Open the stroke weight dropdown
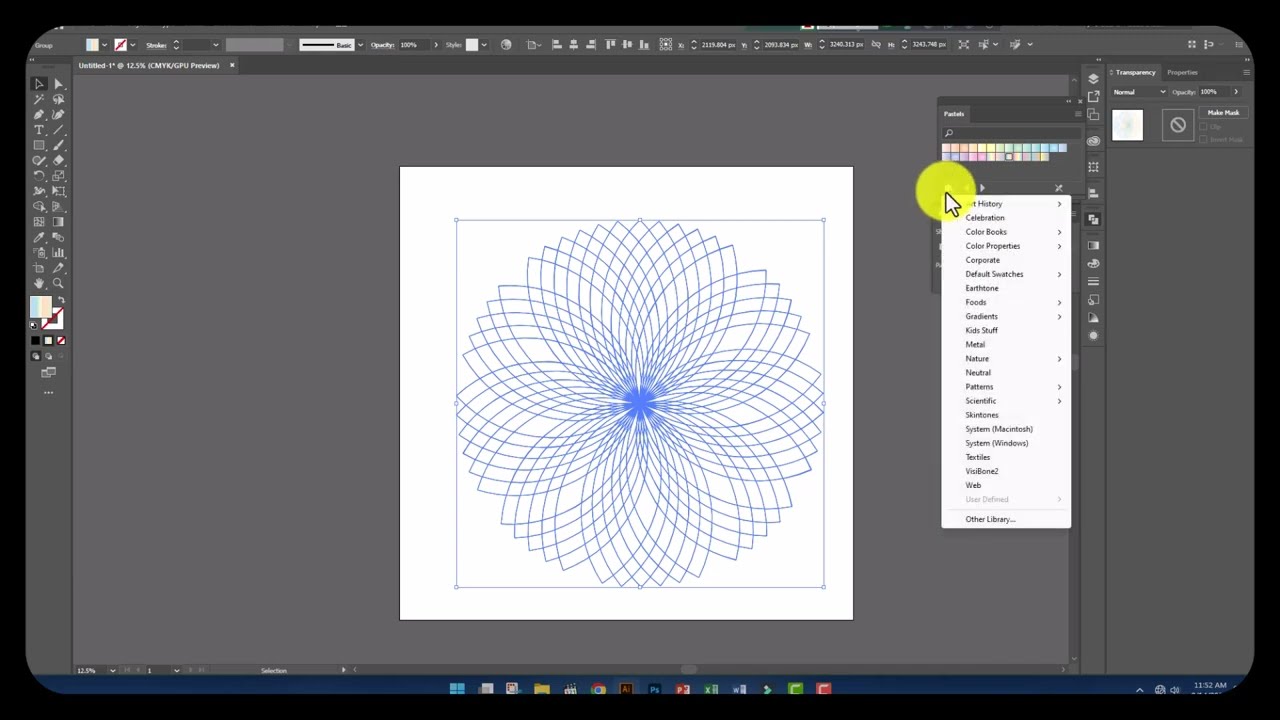Image resolution: width=1280 pixels, height=720 pixels. (x=215, y=45)
